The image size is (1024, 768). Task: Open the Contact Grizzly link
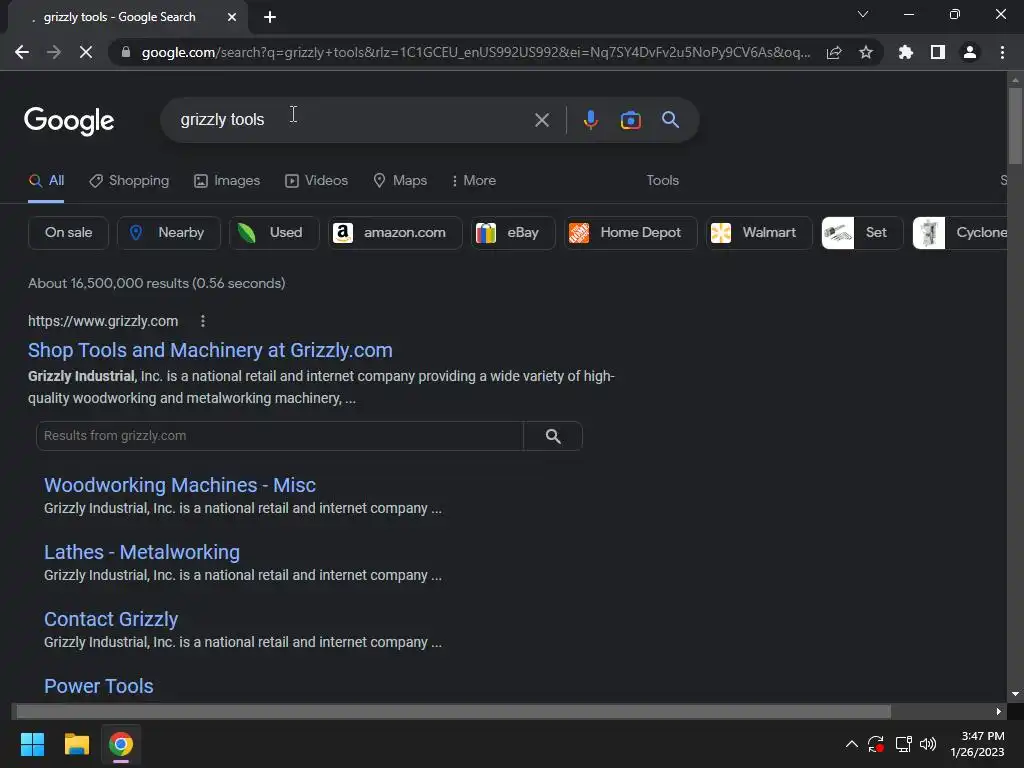[111, 619]
